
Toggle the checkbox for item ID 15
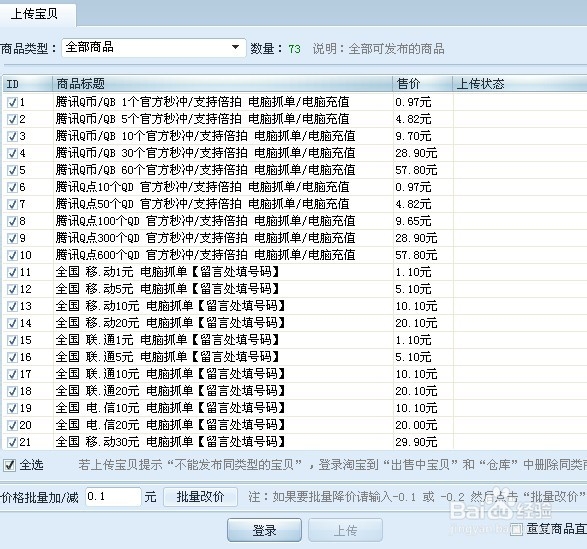click(12, 340)
